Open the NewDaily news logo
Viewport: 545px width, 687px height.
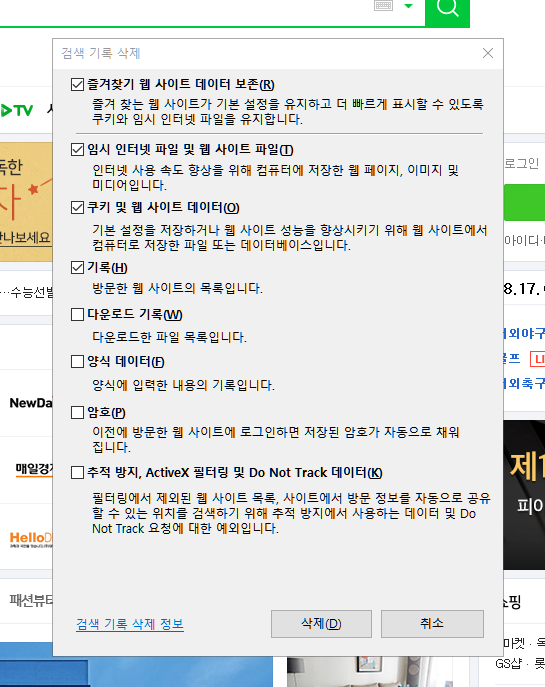pos(31,403)
